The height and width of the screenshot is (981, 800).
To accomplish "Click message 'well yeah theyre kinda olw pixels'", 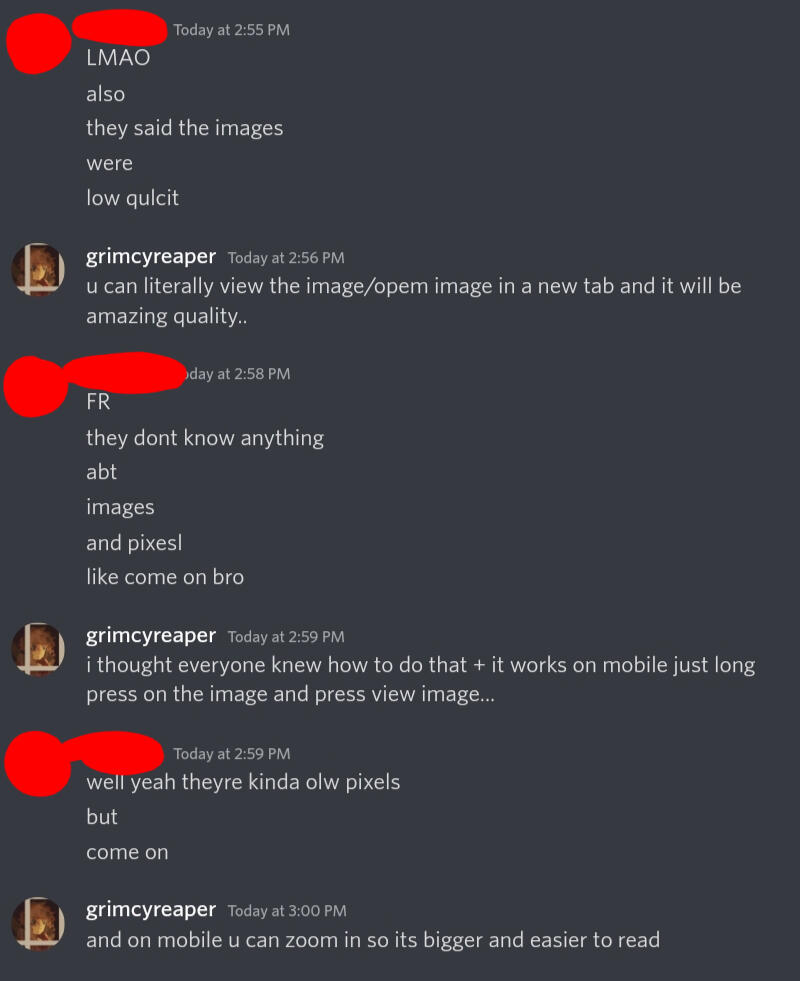I will [x=243, y=782].
